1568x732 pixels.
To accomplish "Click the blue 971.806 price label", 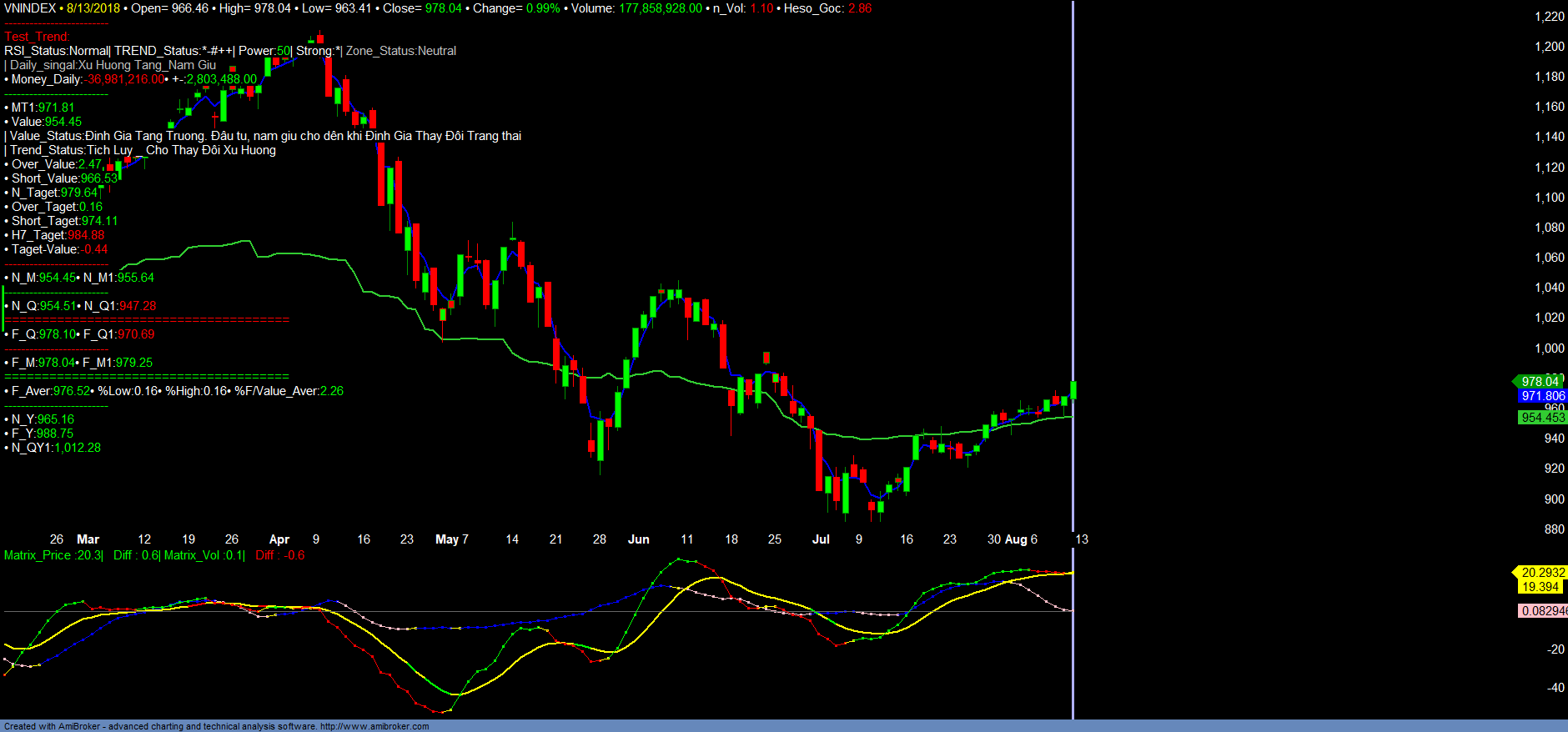I will pyautogui.click(x=1542, y=396).
